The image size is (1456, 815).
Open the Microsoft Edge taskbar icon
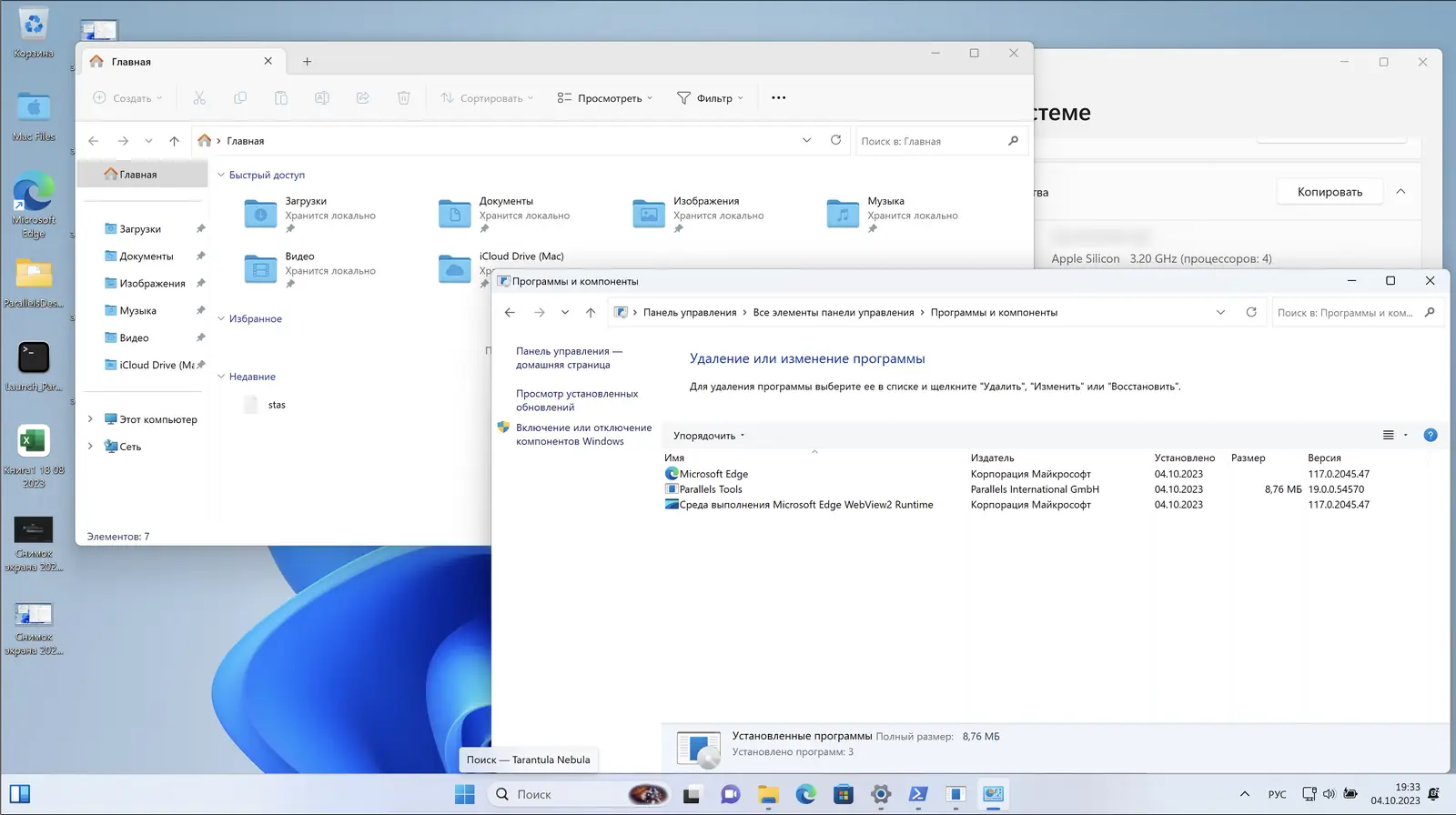805,794
